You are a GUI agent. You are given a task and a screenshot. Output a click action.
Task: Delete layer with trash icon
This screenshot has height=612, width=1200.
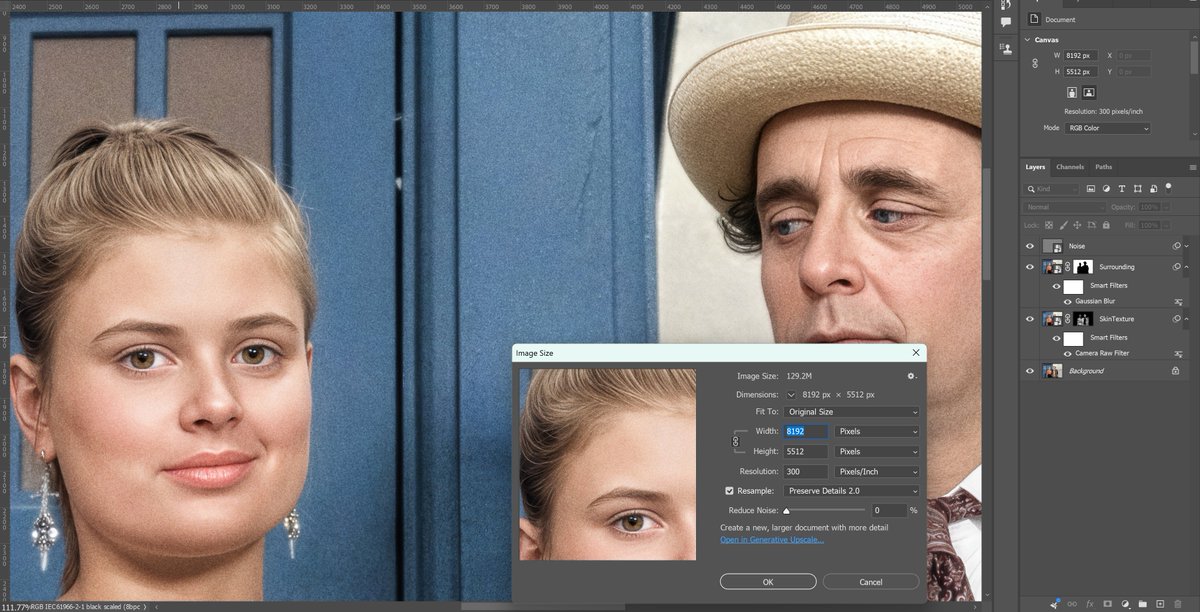[1180, 604]
